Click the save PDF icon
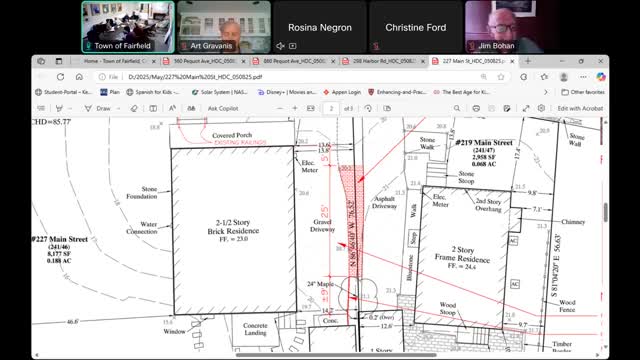 tap(491, 109)
